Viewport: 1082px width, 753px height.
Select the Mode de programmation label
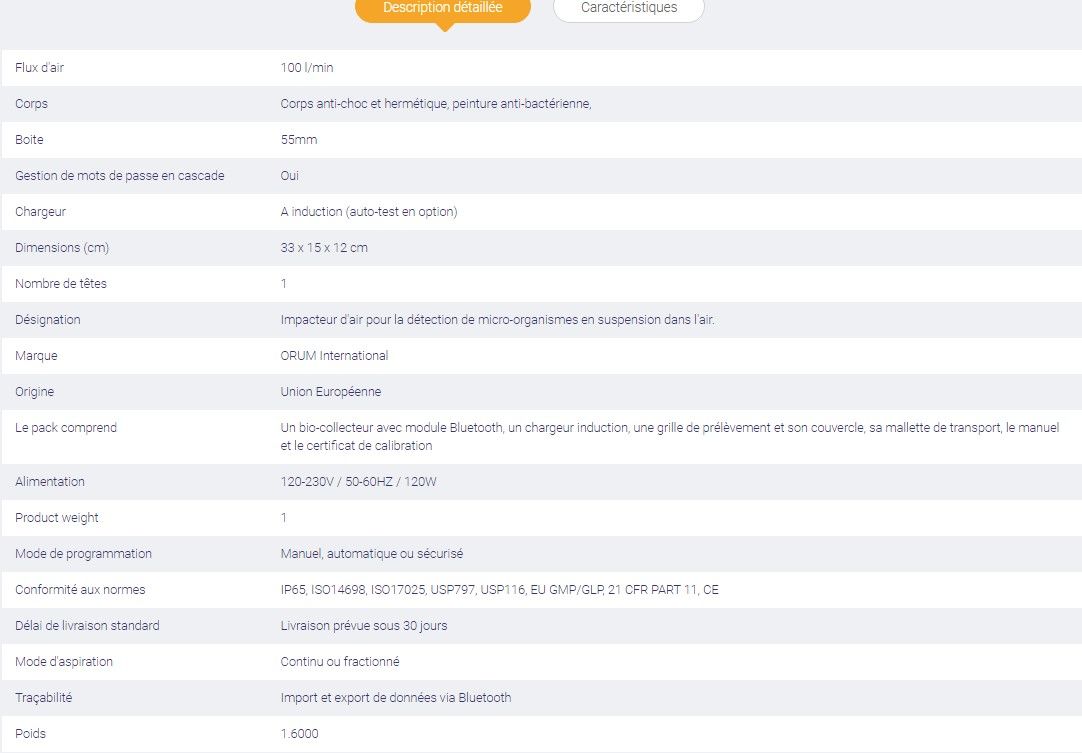(x=83, y=554)
